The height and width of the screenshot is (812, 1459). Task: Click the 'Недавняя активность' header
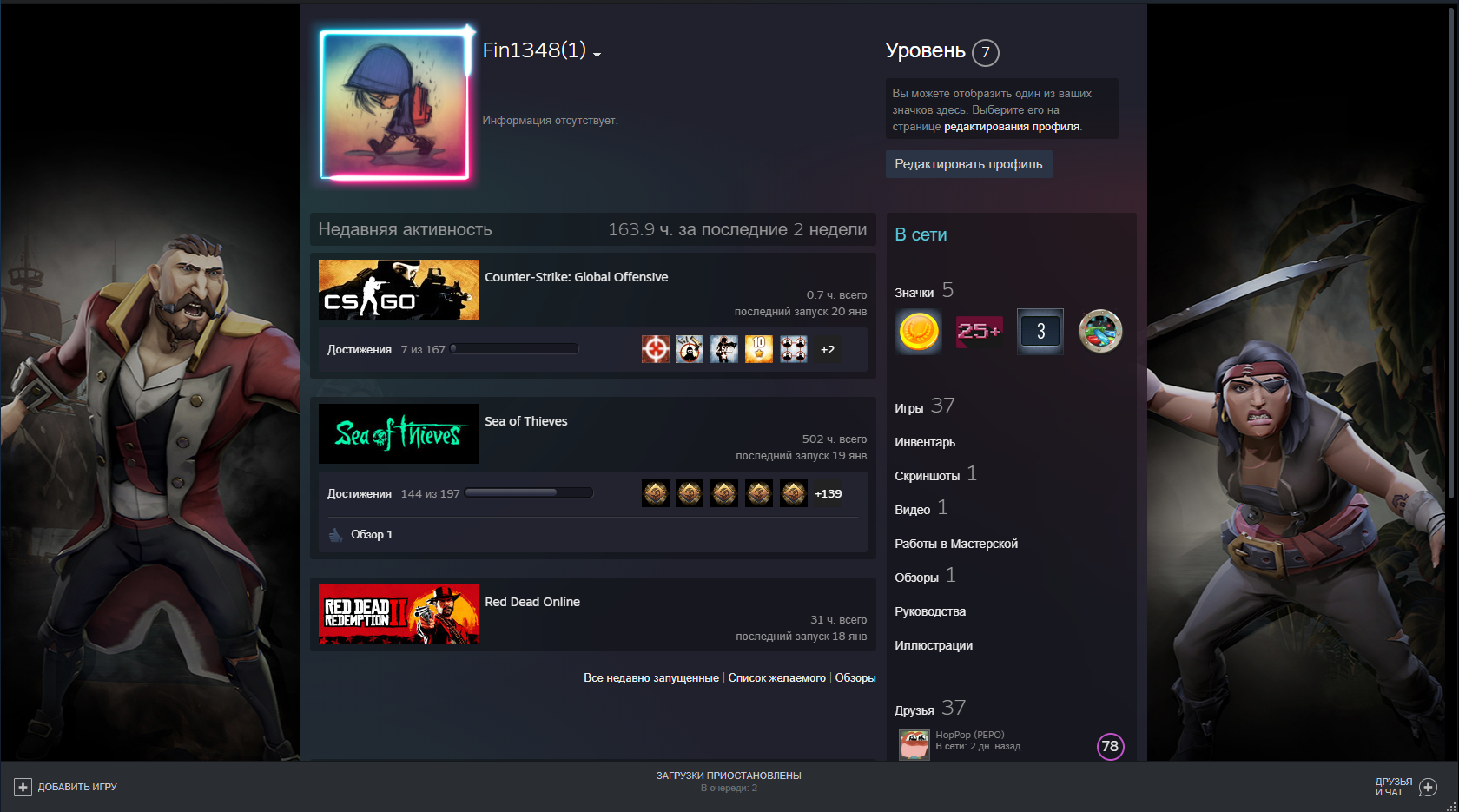[x=405, y=229]
